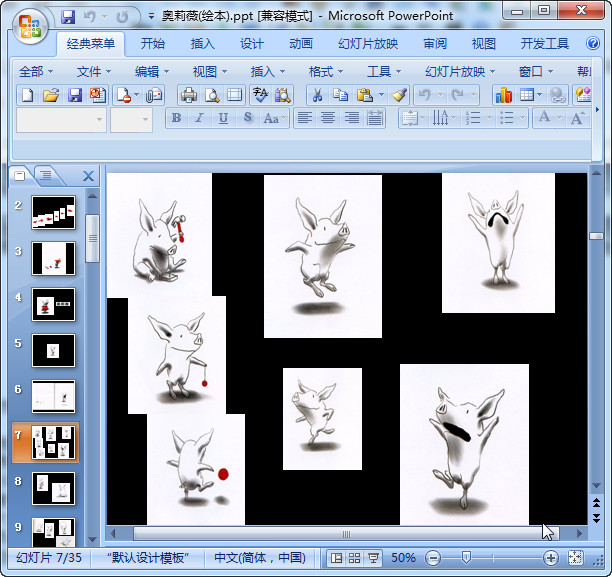
Task: Switch to Slide Sorter view in status bar
Action: coord(355,557)
